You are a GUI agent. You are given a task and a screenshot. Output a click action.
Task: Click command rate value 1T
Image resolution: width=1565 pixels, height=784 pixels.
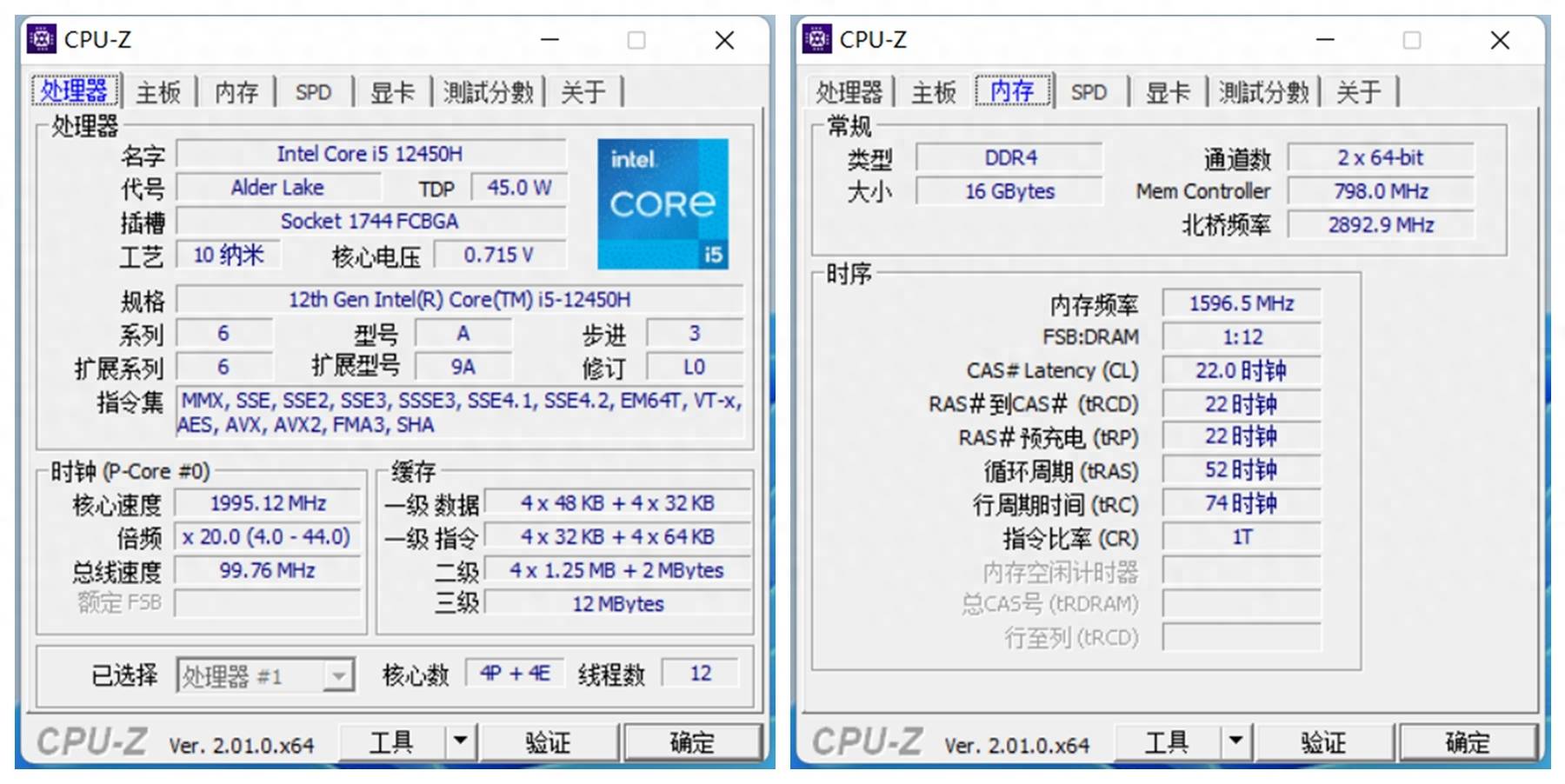(1242, 537)
